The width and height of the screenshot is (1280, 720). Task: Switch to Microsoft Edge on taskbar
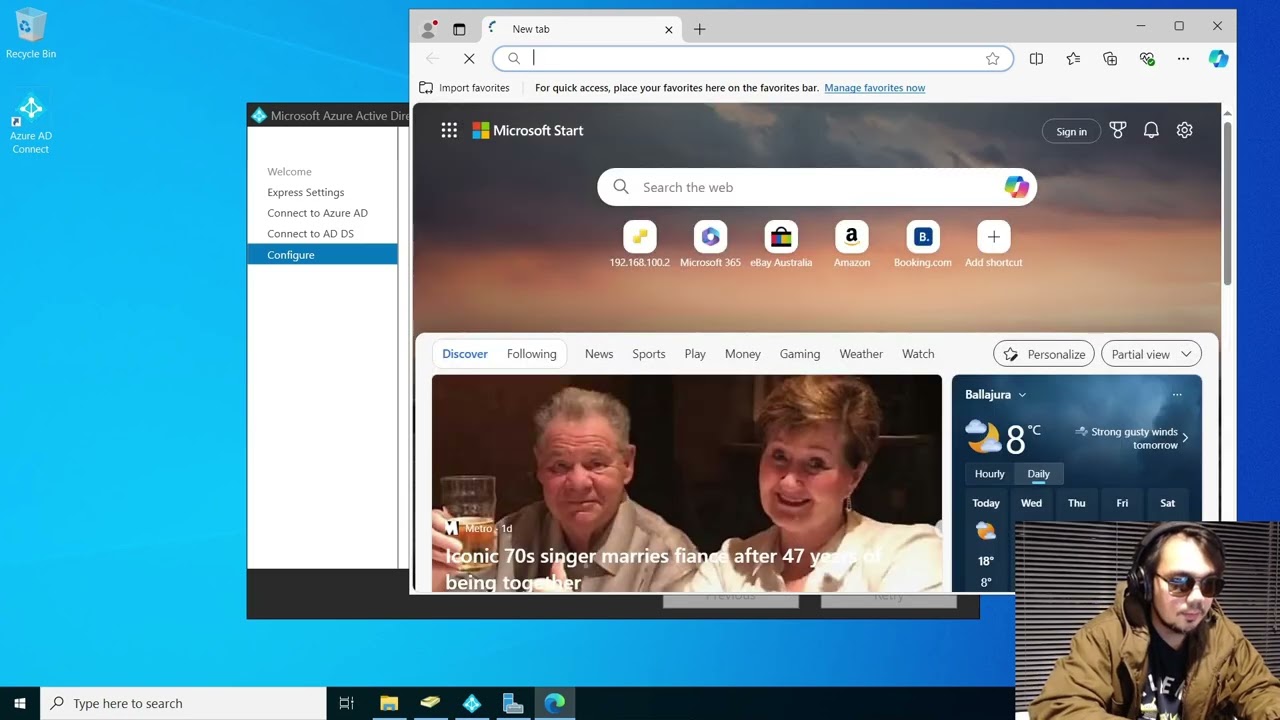click(554, 703)
